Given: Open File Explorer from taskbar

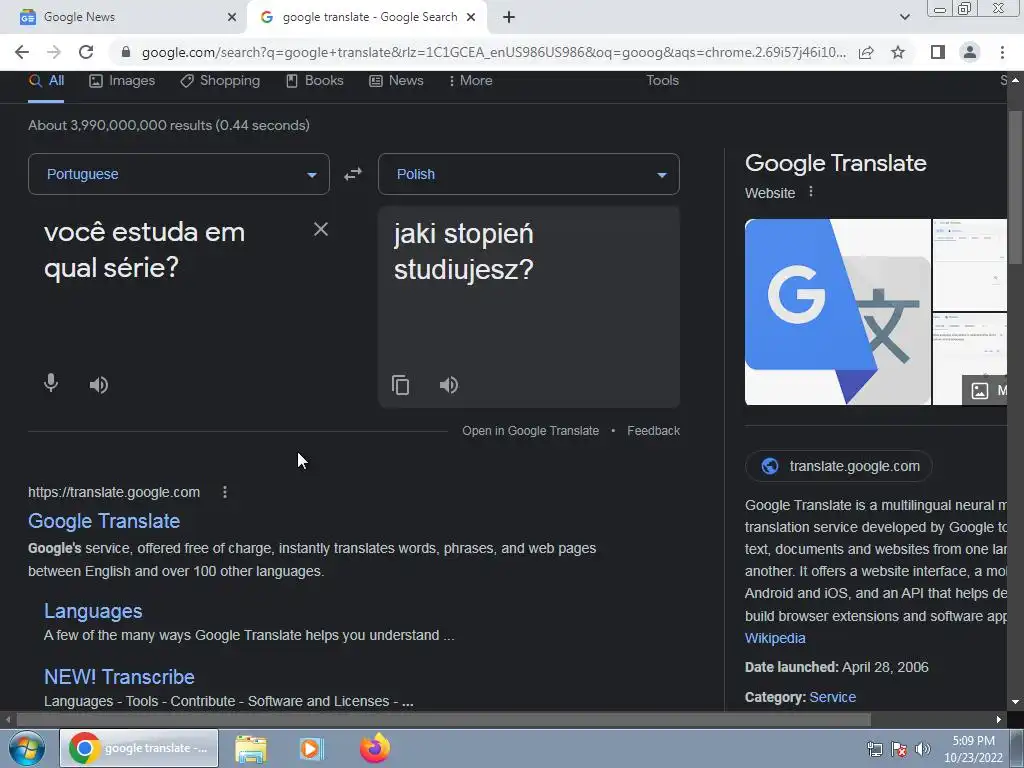Looking at the screenshot, I should (251, 748).
